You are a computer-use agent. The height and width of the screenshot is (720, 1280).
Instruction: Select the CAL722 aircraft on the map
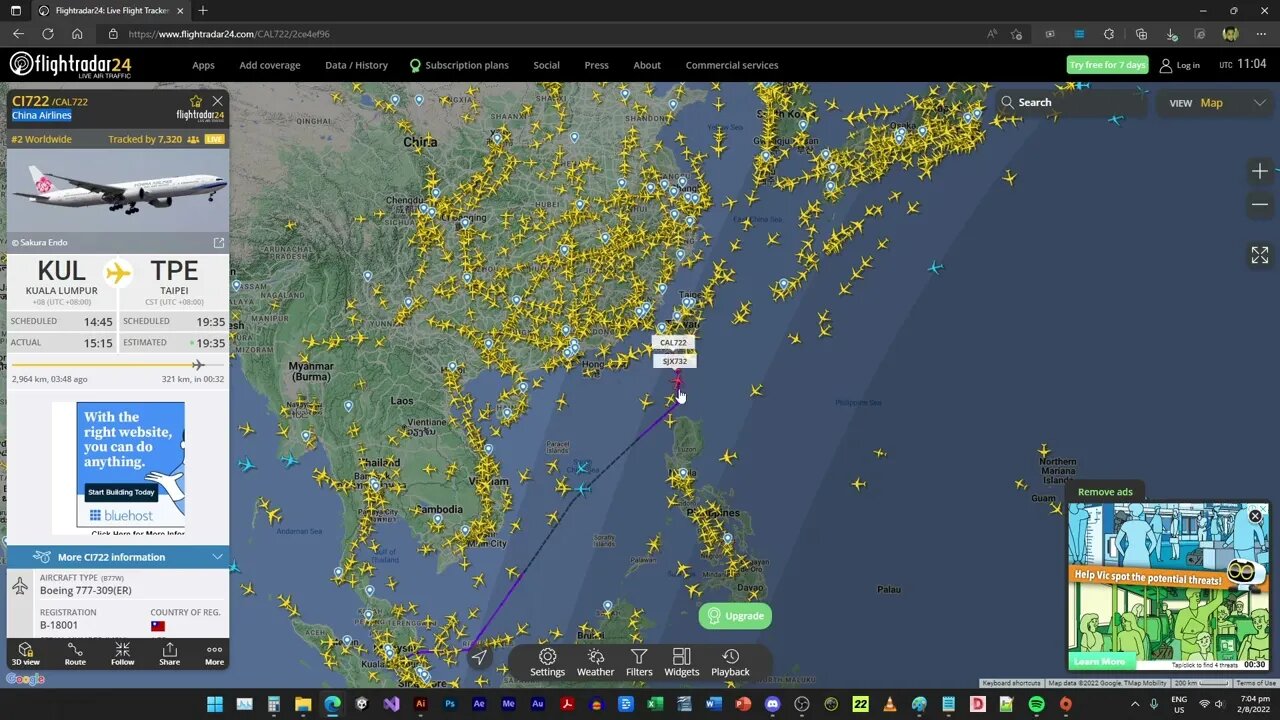tap(677, 380)
